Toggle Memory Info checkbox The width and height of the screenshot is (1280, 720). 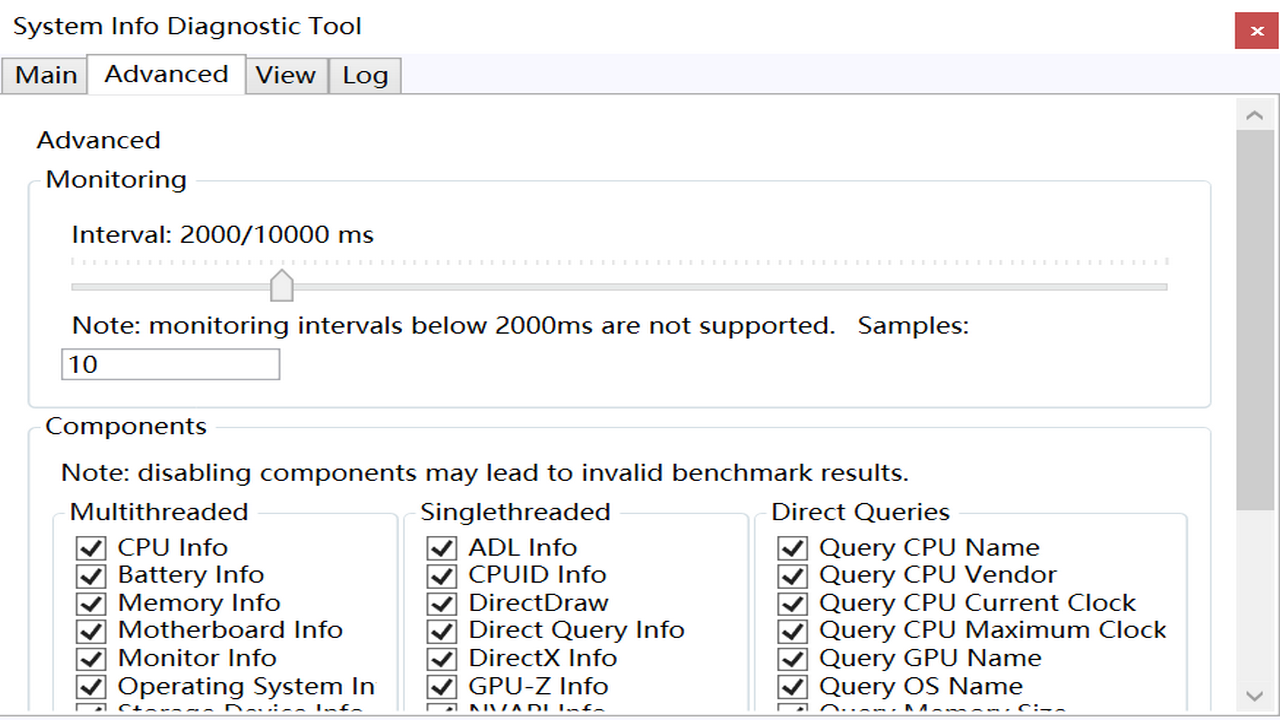point(91,604)
